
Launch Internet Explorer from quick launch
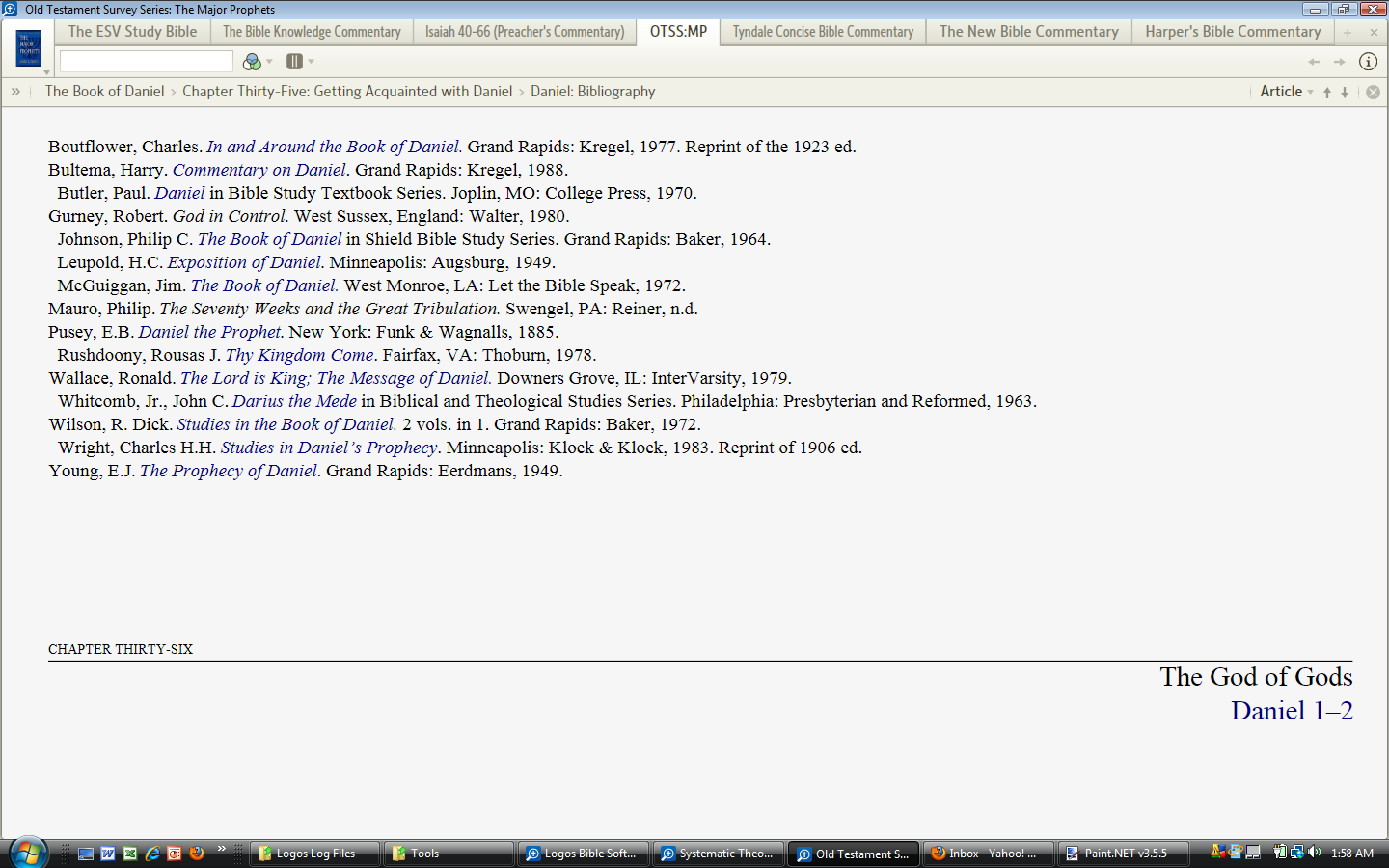tap(152, 854)
